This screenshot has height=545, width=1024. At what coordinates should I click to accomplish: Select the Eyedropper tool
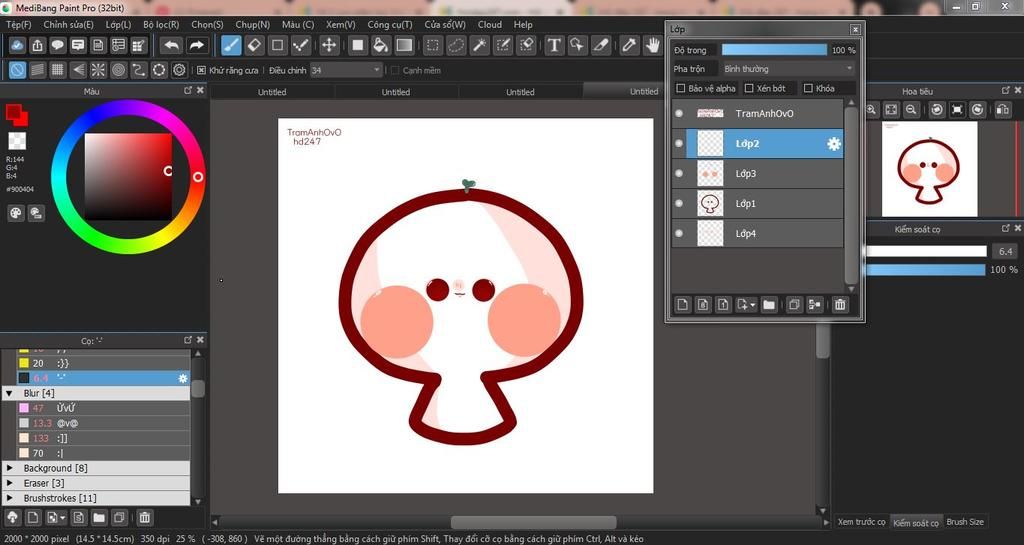coord(629,45)
